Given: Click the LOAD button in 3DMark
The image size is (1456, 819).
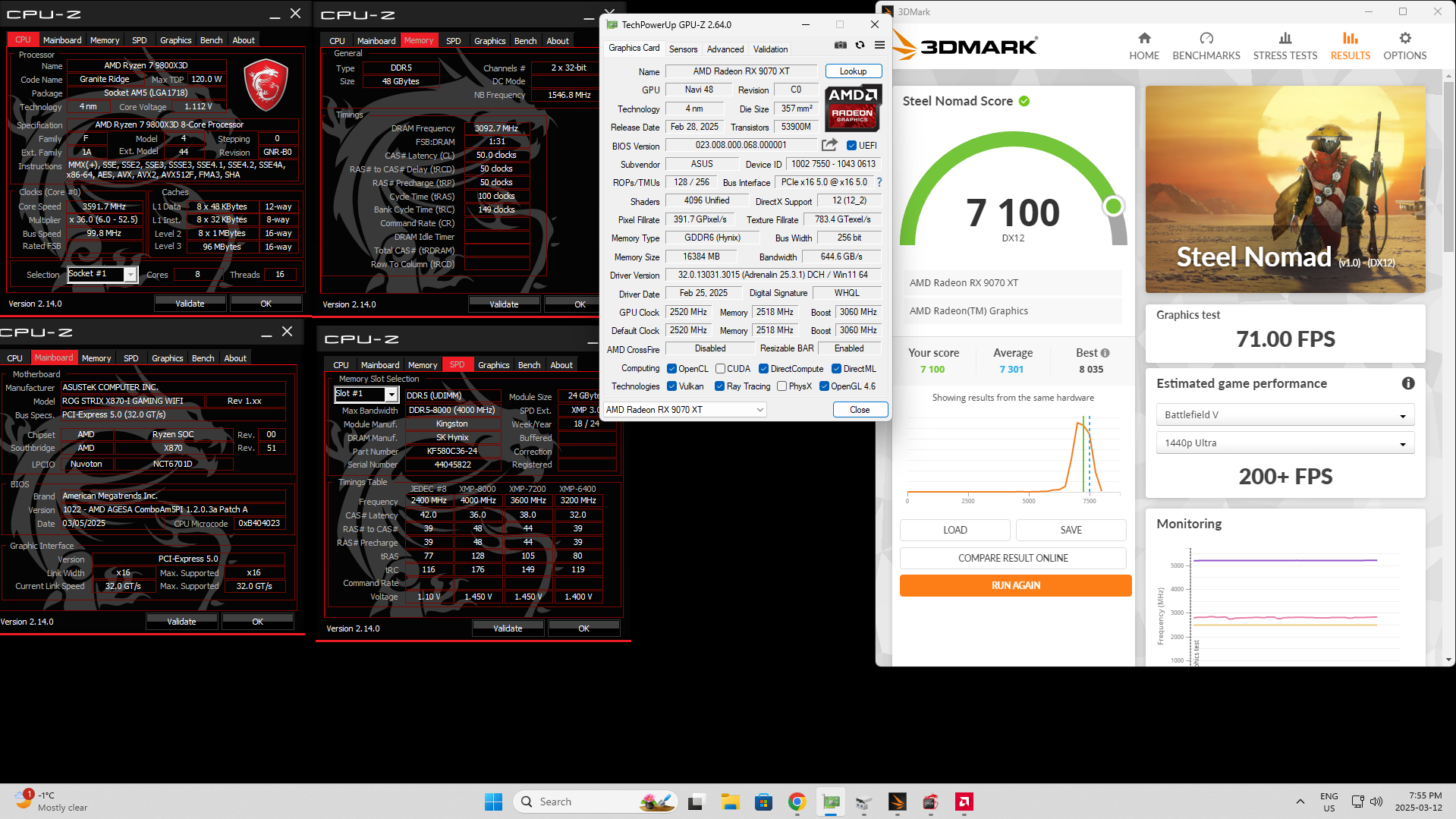Looking at the screenshot, I should (x=954, y=530).
